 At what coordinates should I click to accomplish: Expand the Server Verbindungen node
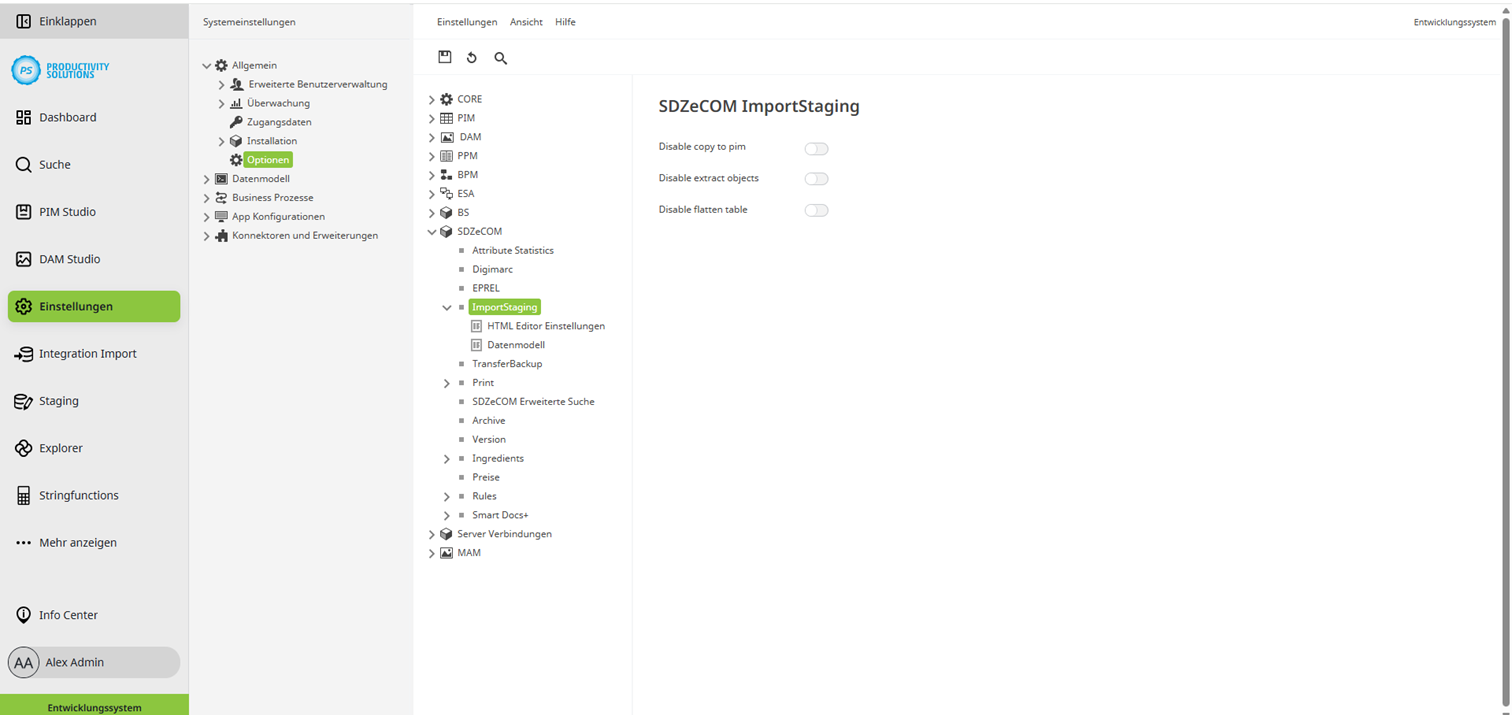tap(431, 533)
